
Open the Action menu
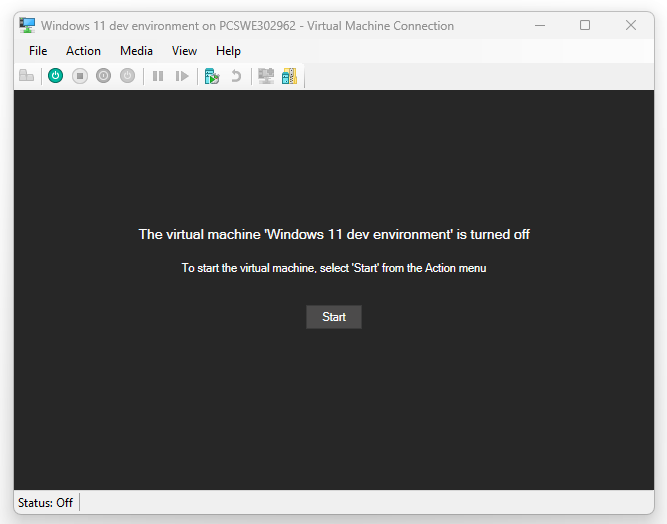click(83, 51)
